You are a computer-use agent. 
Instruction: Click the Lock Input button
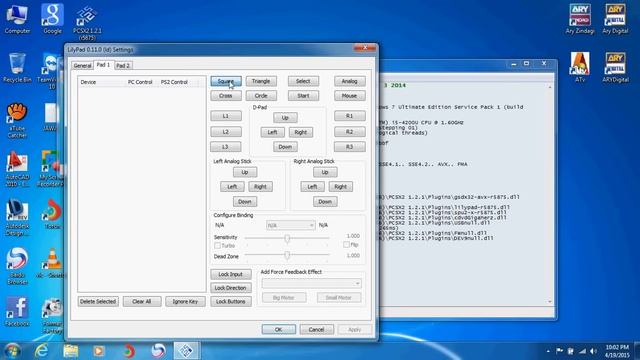pyautogui.click(x=231, y=275)
